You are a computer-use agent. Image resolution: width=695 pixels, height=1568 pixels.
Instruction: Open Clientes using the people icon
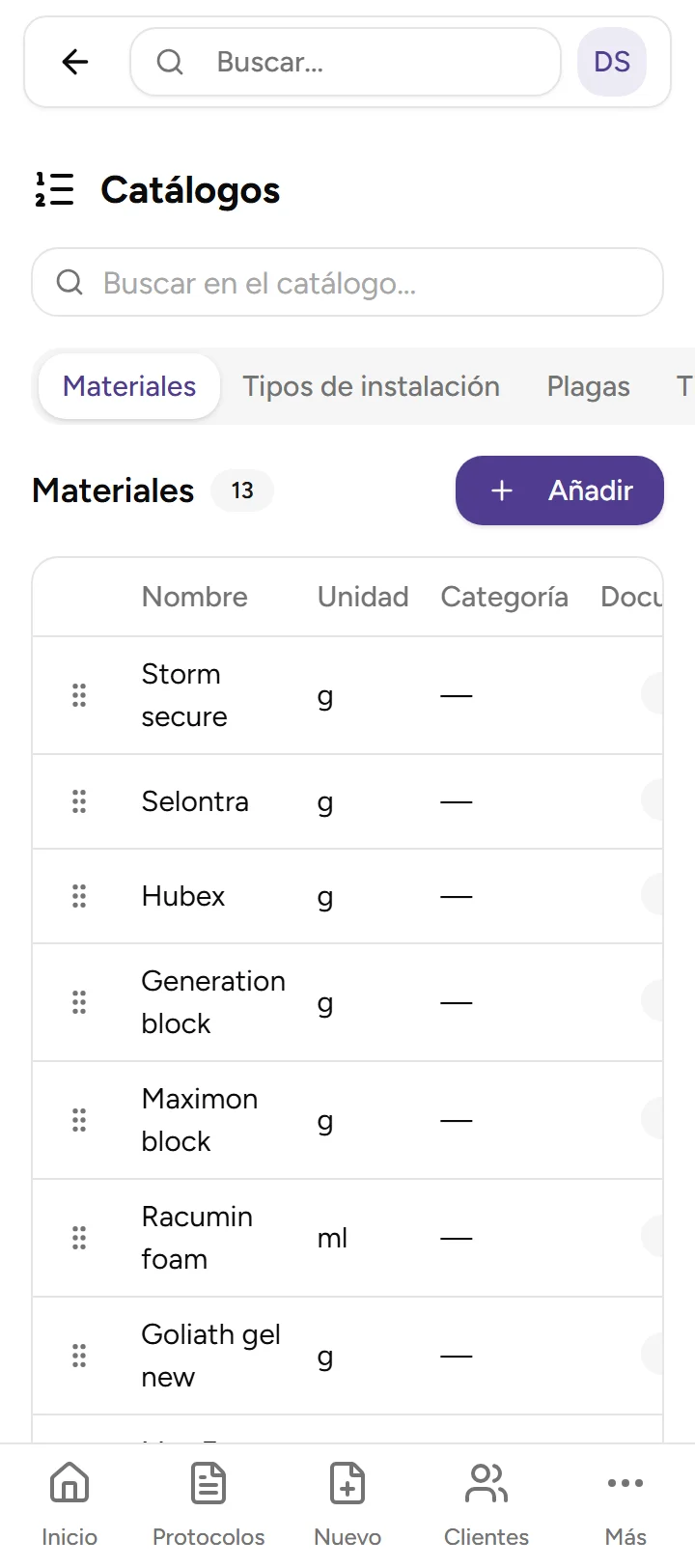486,1483
